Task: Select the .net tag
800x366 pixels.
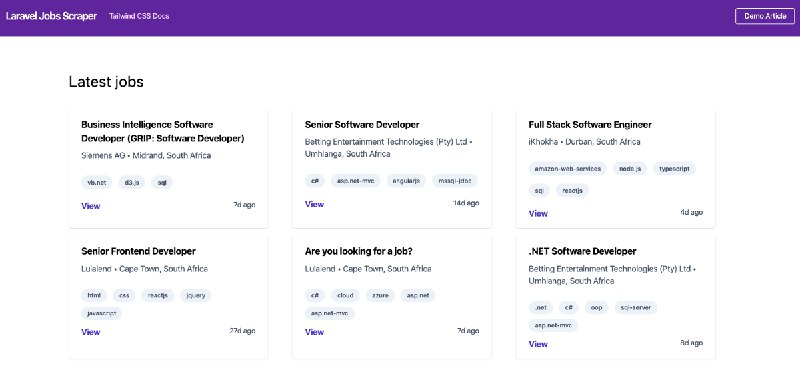Action: click(541, 308)
